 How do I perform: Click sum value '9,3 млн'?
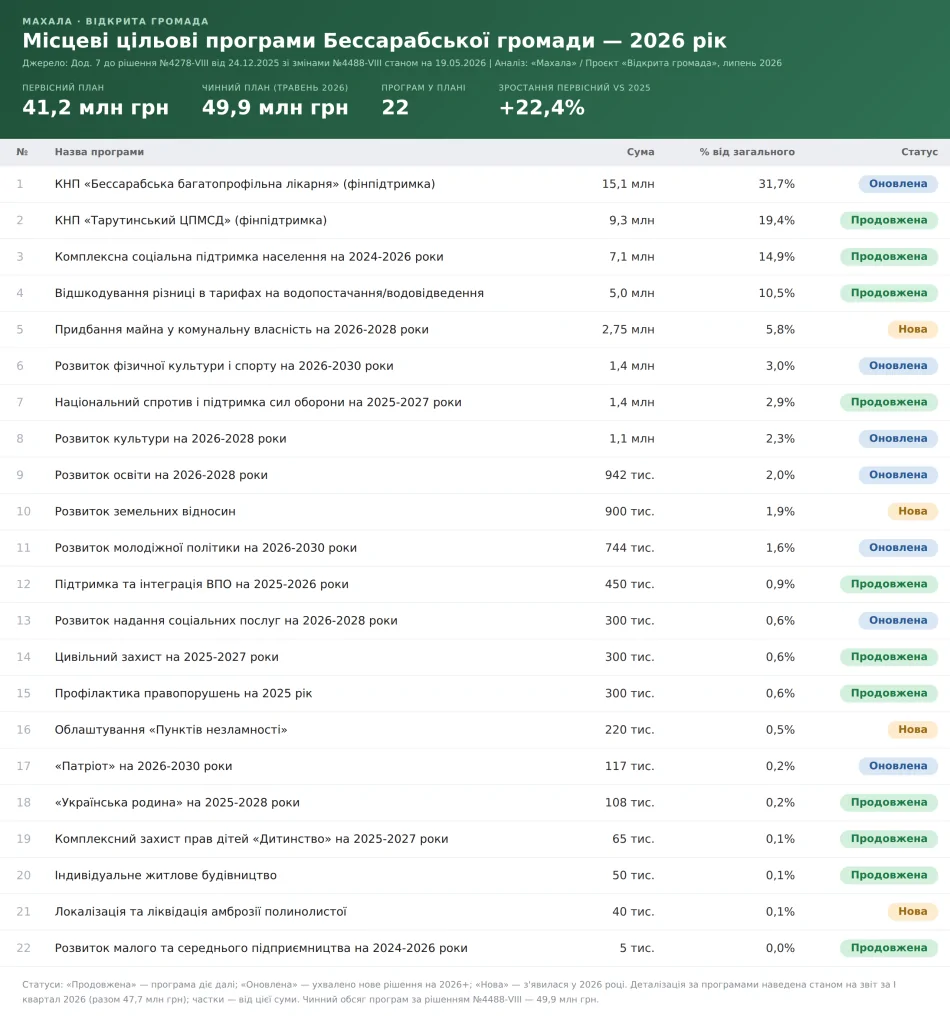pyautogui.click(x=631, y=221)
